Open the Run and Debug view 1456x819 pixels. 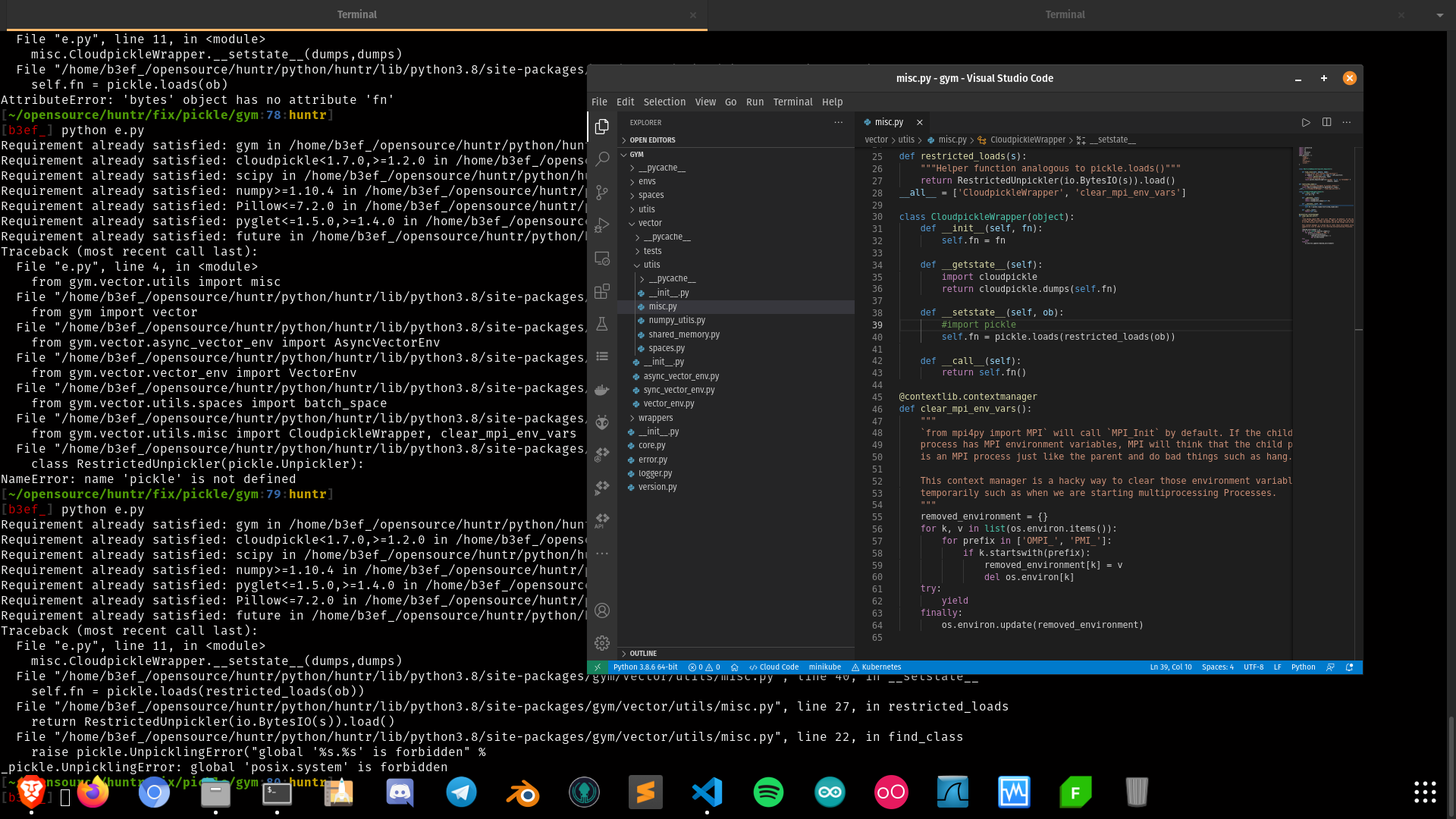[601, 225]
